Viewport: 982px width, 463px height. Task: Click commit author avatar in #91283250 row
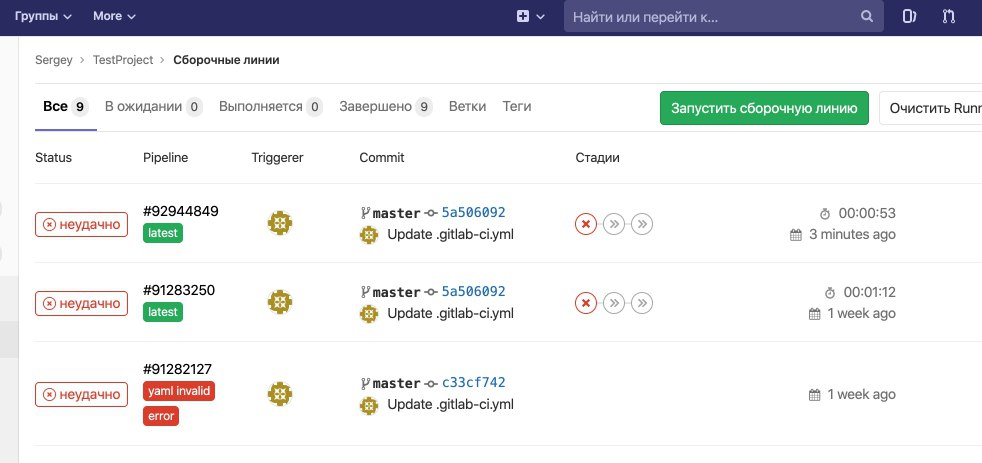[369, 314]
